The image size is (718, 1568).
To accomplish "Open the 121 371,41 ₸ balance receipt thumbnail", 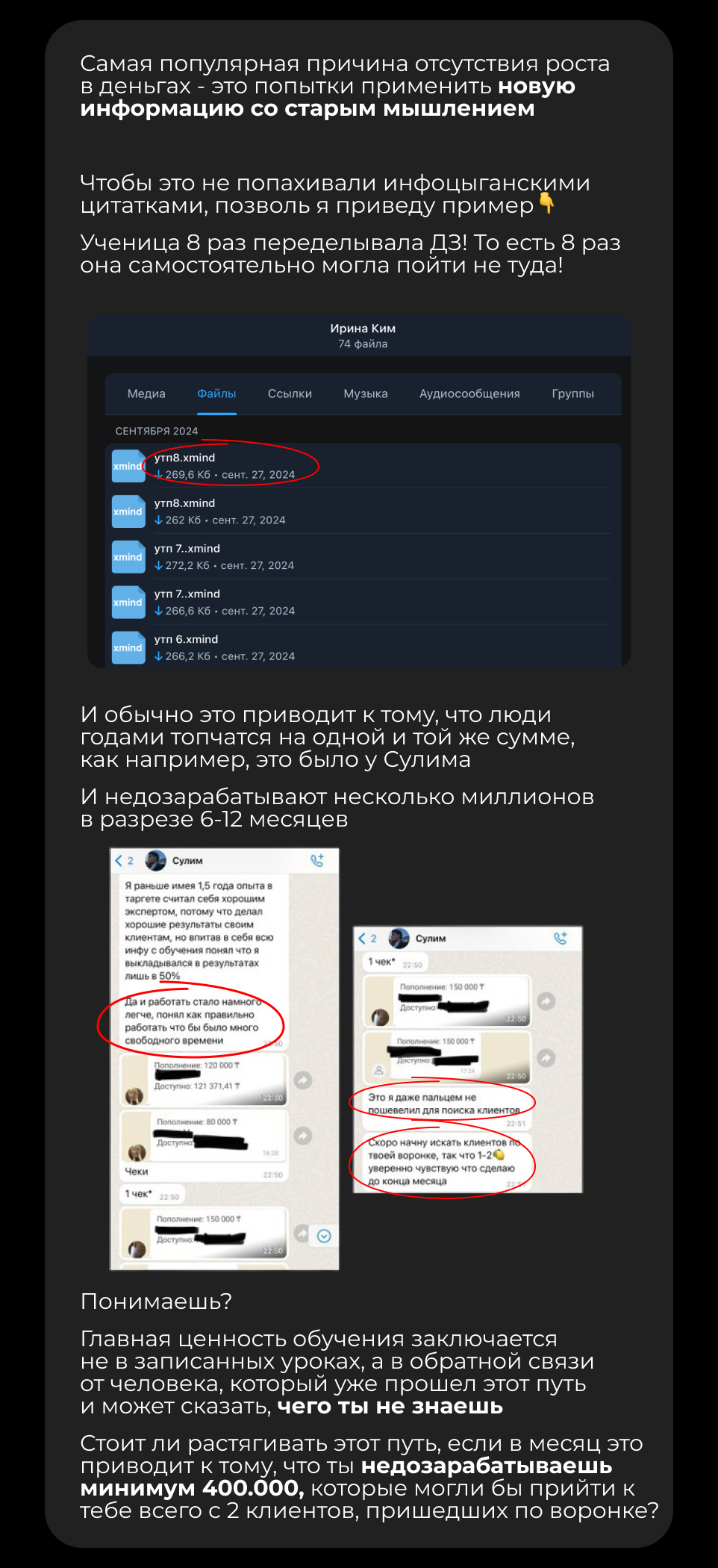I will tap(204, 1080).
